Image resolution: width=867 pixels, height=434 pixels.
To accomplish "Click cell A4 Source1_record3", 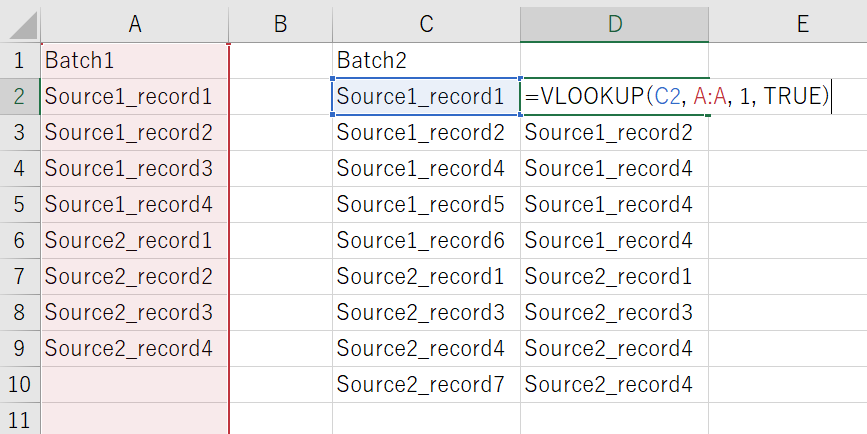I will point(134,168).
